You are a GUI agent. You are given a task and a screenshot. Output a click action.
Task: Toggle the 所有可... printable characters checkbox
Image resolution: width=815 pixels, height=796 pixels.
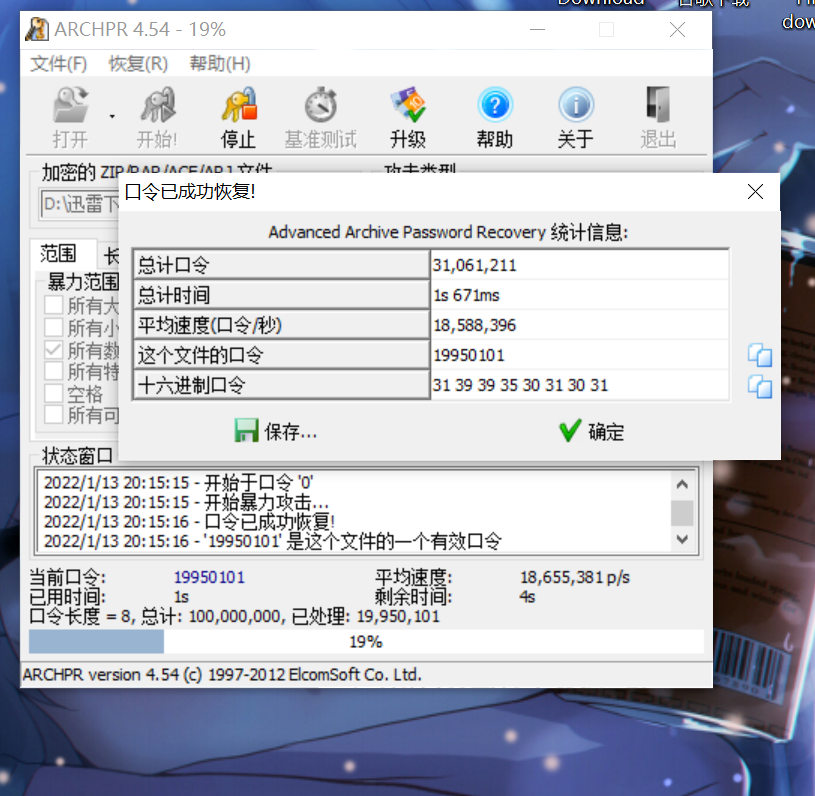coord(54,415)
